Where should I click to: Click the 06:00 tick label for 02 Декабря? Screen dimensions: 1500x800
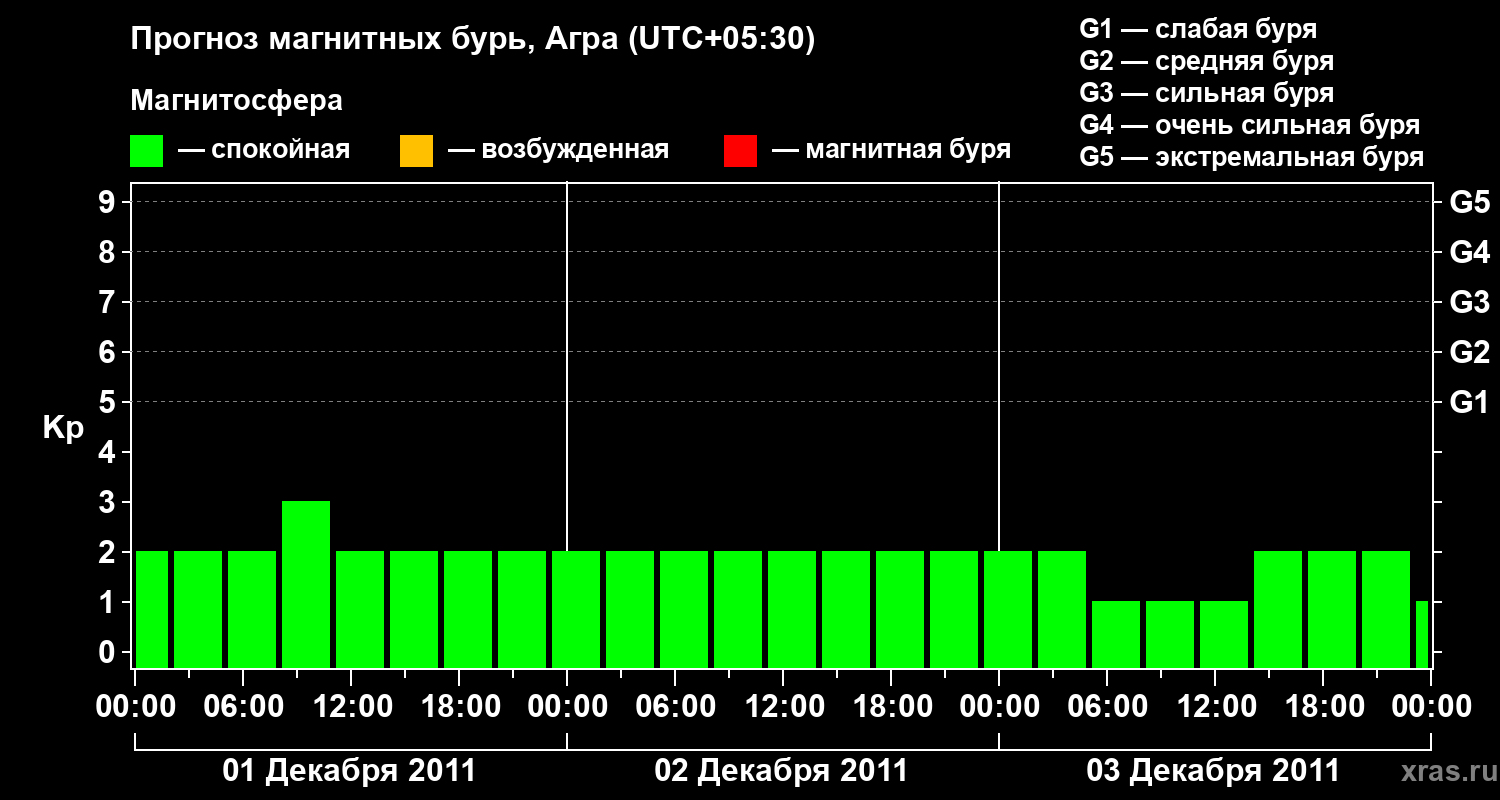[675, 707]
